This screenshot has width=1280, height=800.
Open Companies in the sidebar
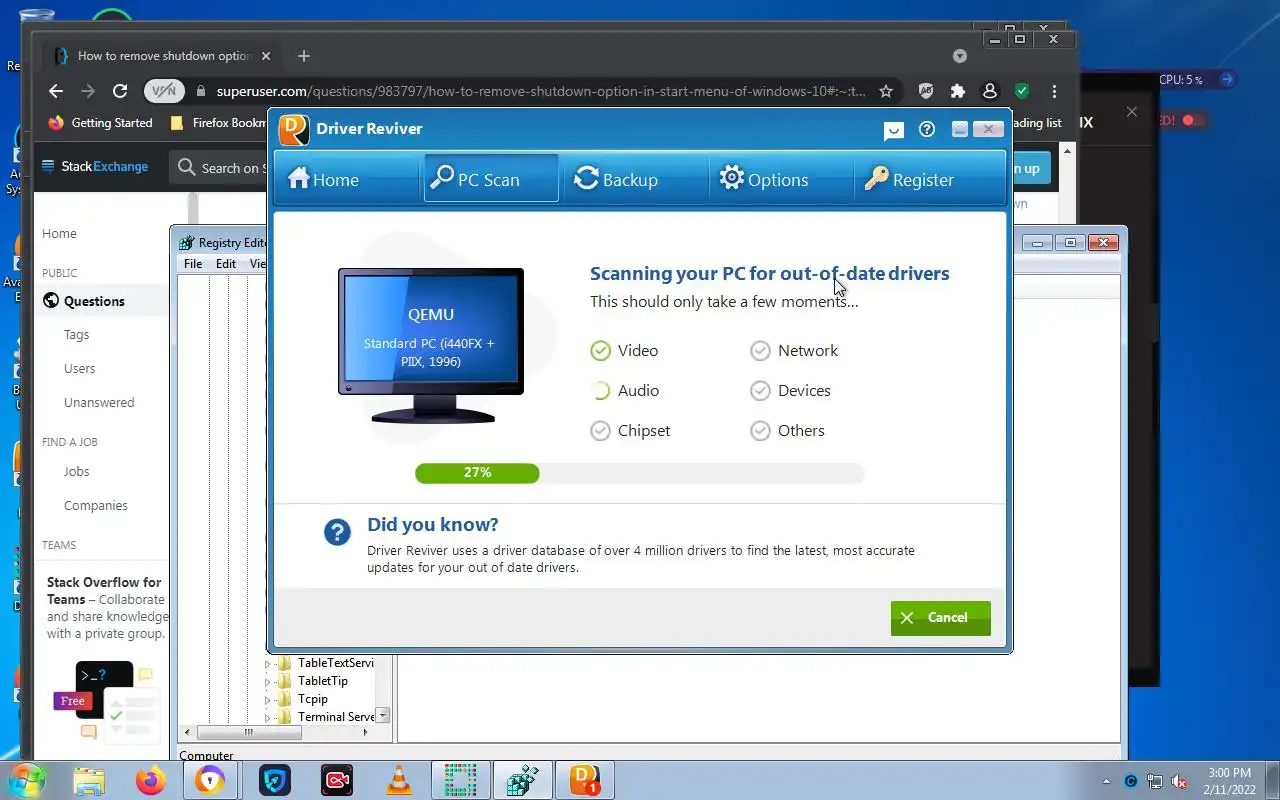click(96, 506)
